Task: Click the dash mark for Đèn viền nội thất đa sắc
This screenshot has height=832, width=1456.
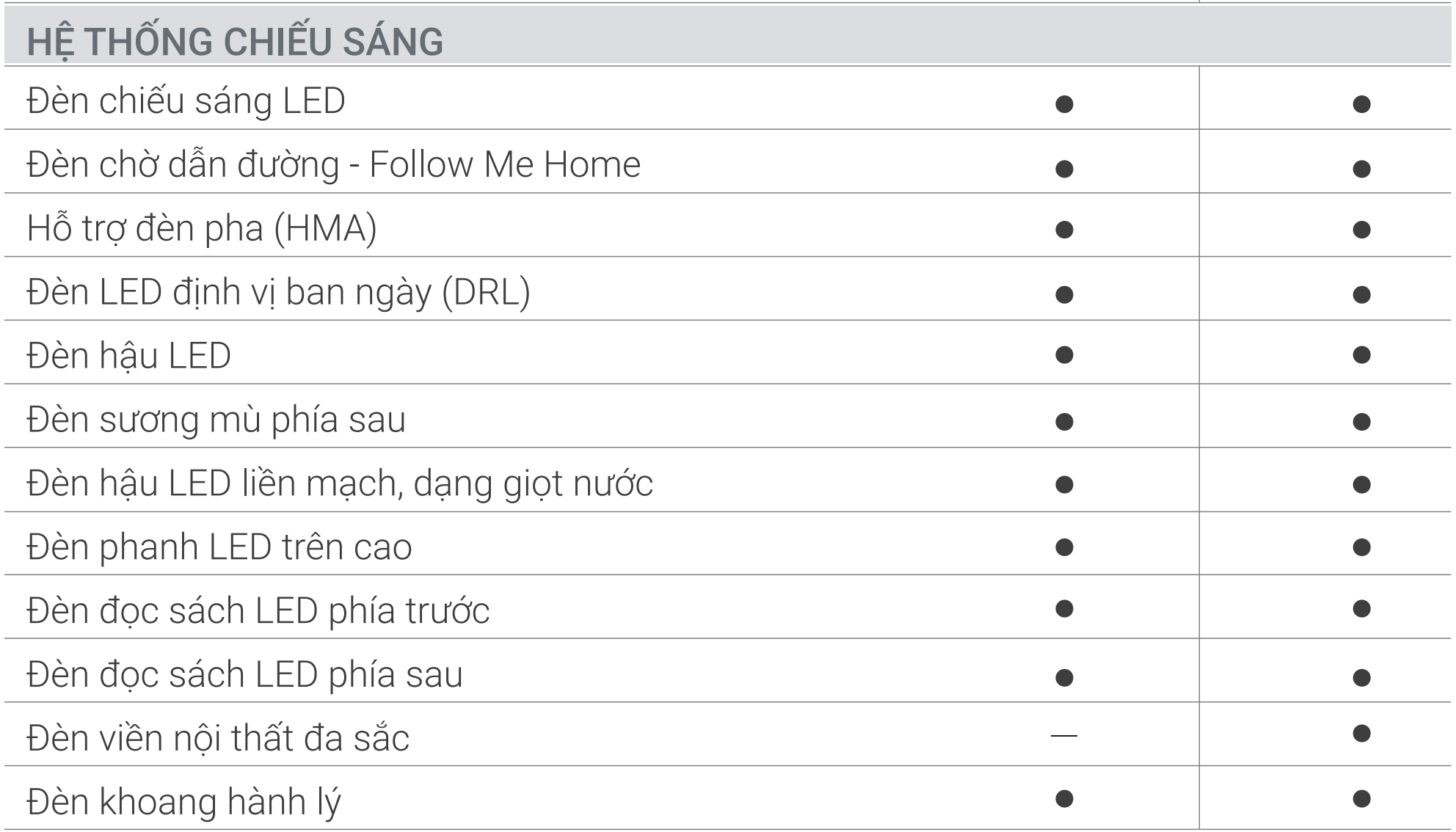Action: [1063, 734]
